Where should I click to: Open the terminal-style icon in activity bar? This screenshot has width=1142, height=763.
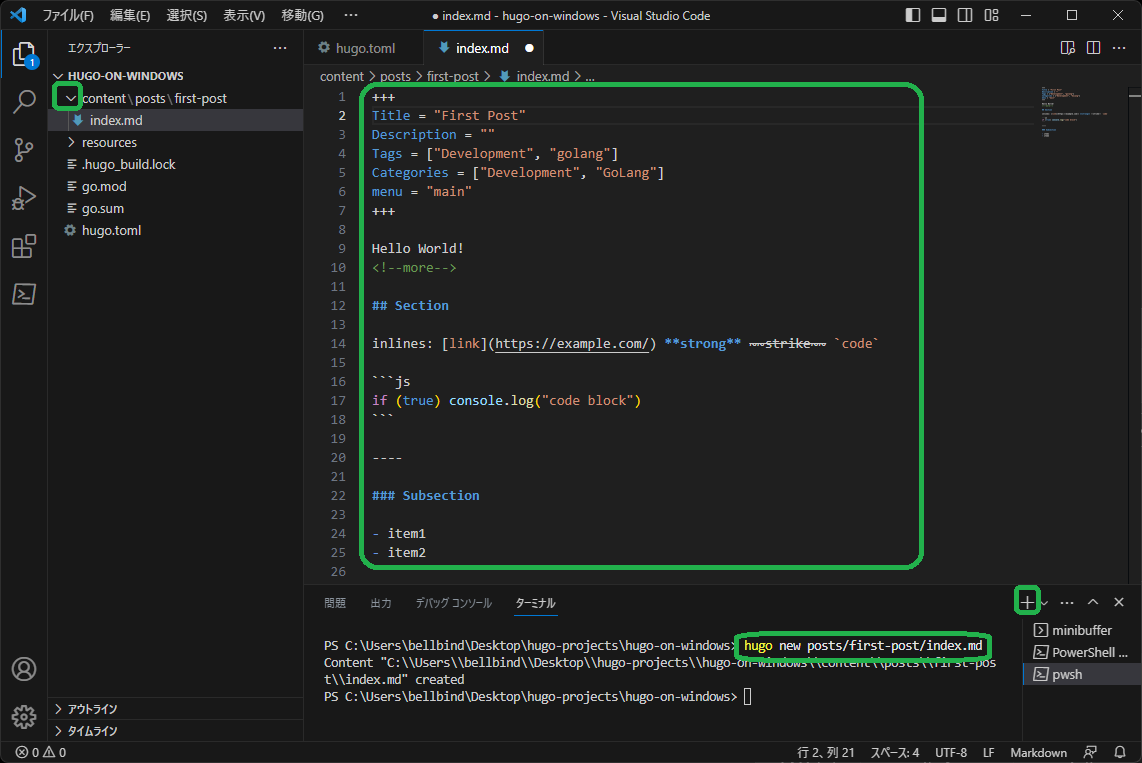point(24,294)
